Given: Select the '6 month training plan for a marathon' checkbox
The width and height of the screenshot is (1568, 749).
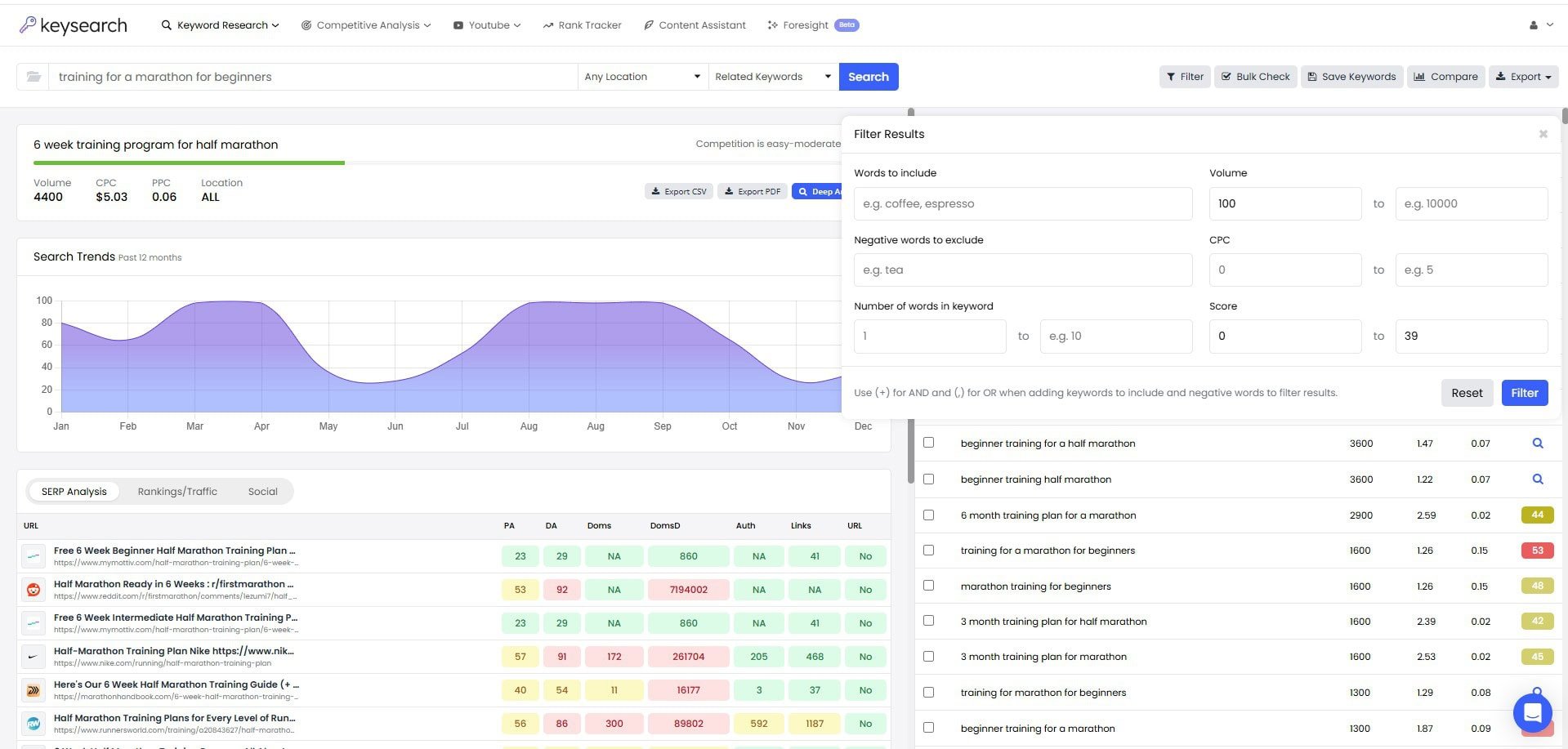Looking at the screenshot, I should [x=928, y=515].
